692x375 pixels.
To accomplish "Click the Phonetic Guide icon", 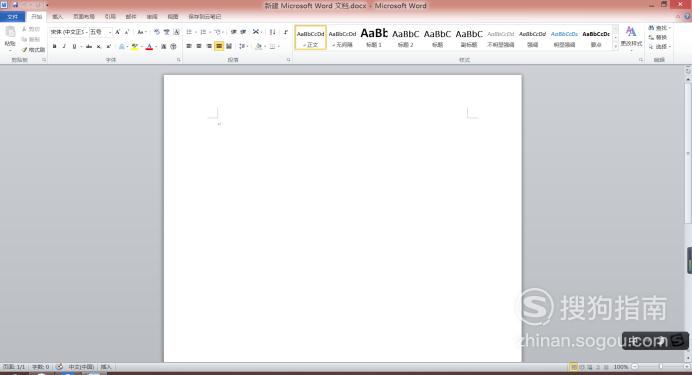I will 166,32.
